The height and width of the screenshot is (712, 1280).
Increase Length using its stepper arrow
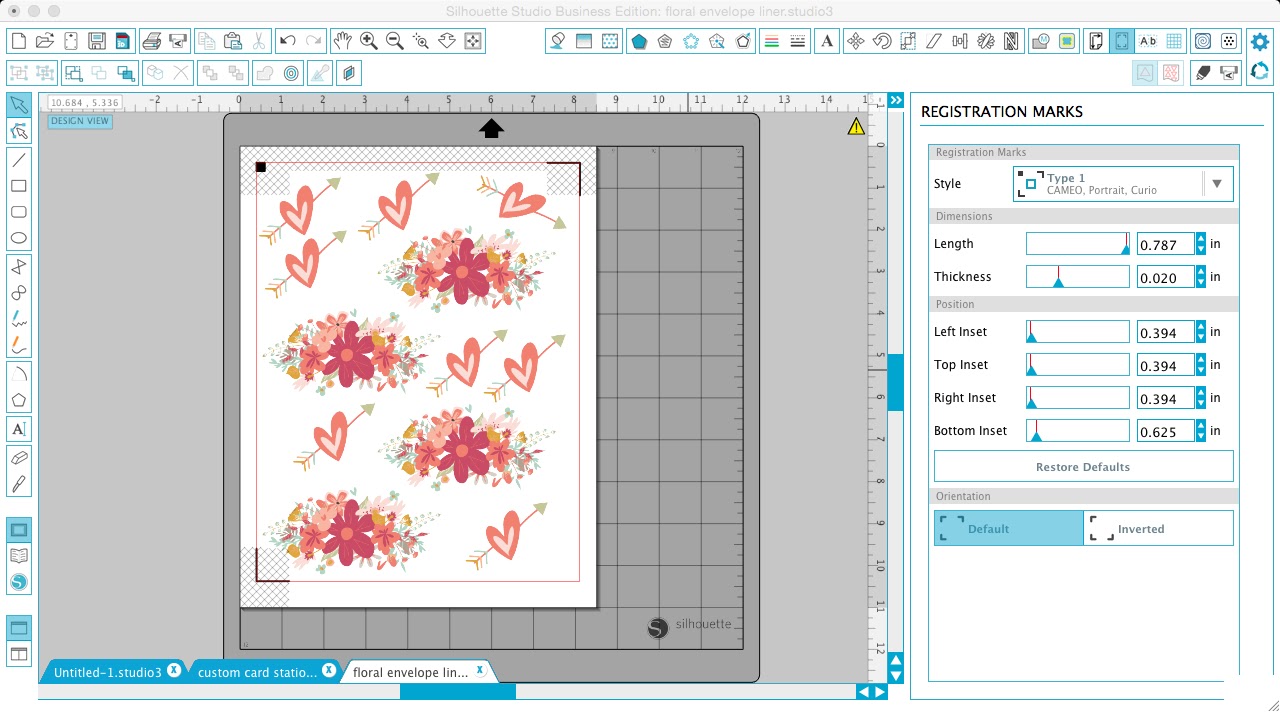(1199, 238)
